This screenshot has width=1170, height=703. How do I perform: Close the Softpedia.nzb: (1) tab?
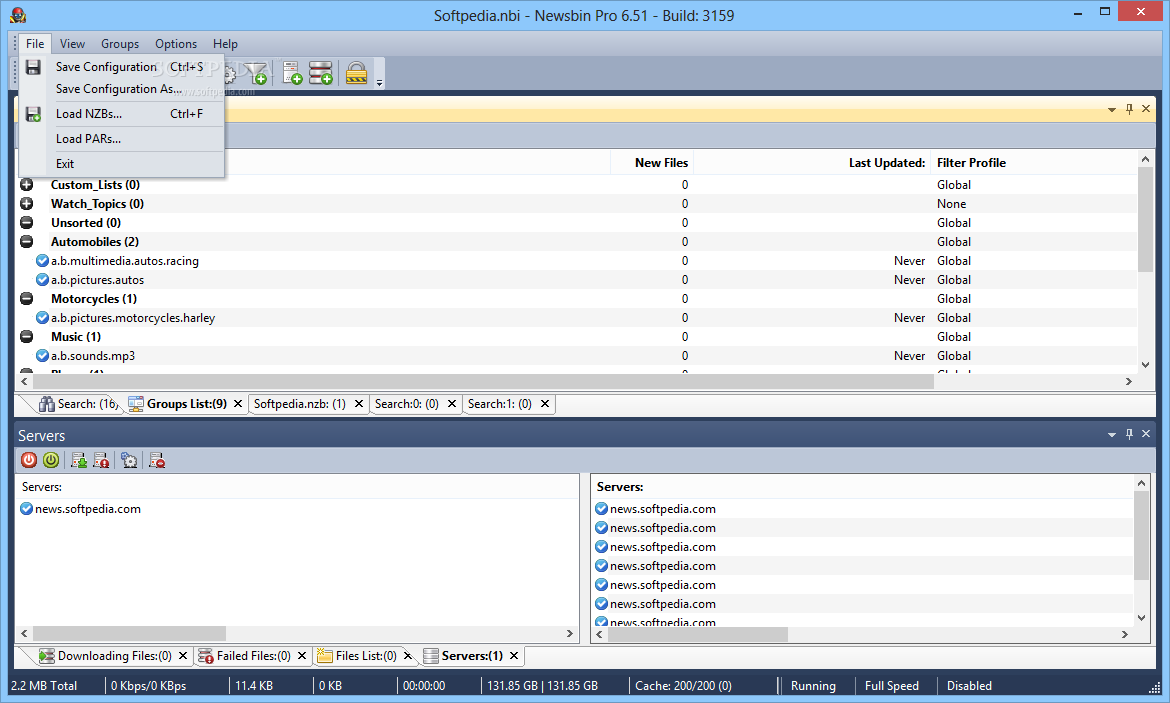coord(359,404)
